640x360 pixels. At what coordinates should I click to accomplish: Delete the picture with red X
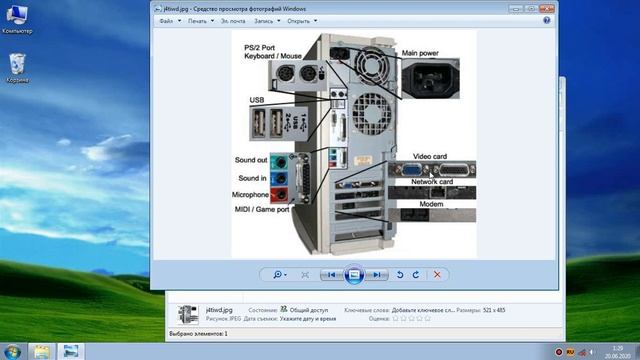[437, 275]
